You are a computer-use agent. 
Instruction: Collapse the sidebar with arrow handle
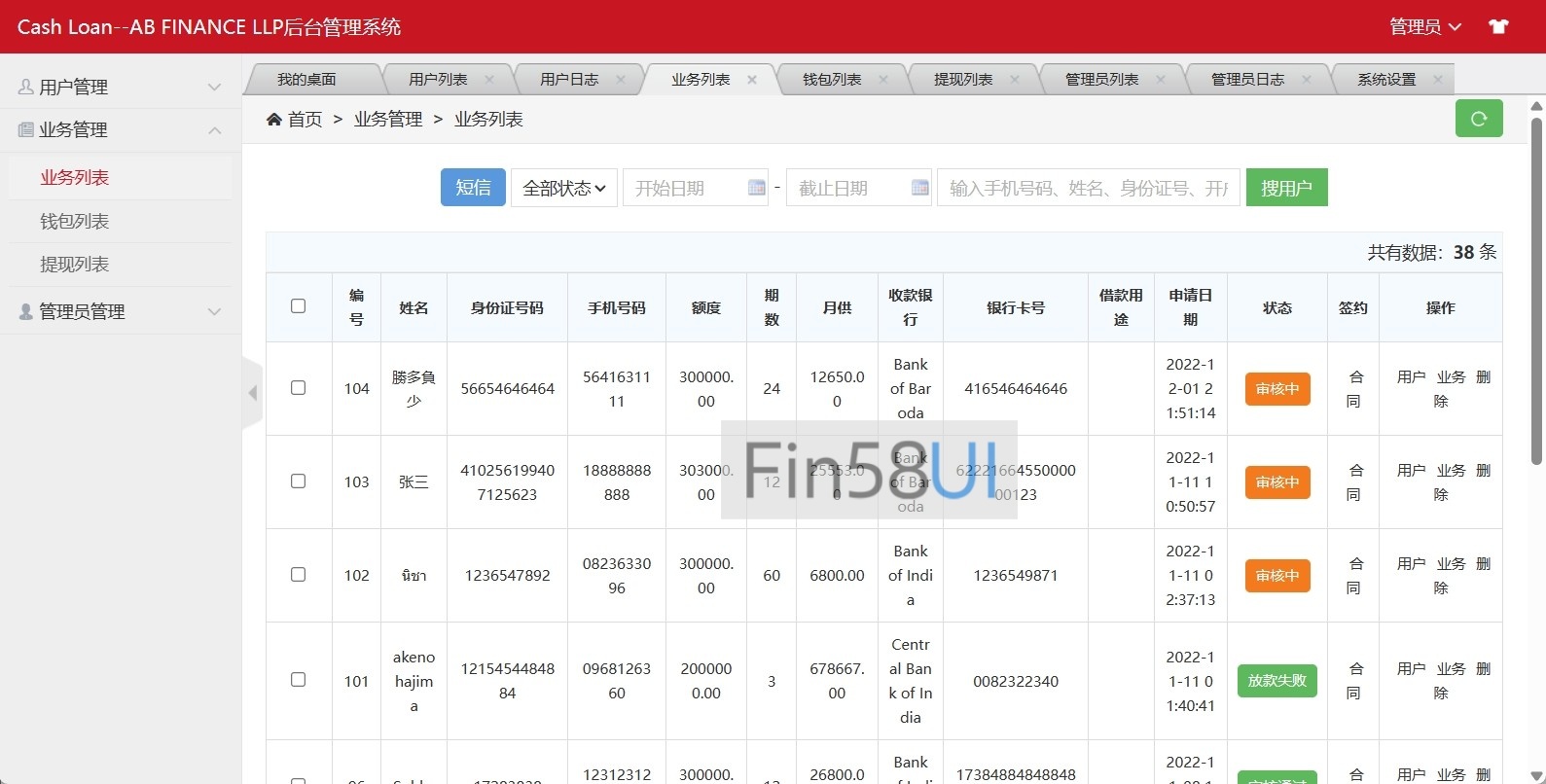253,393
